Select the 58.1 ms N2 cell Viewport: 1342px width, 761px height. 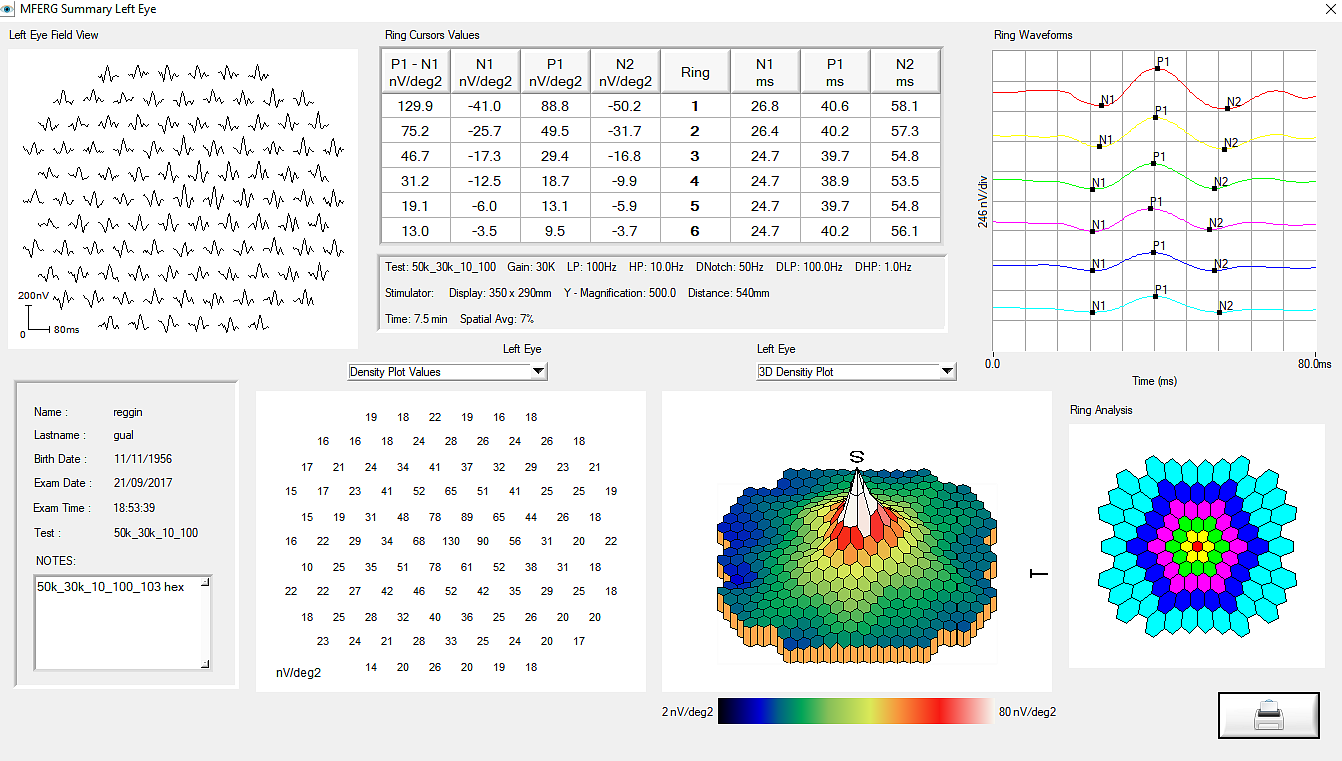(x=905, y=106)
